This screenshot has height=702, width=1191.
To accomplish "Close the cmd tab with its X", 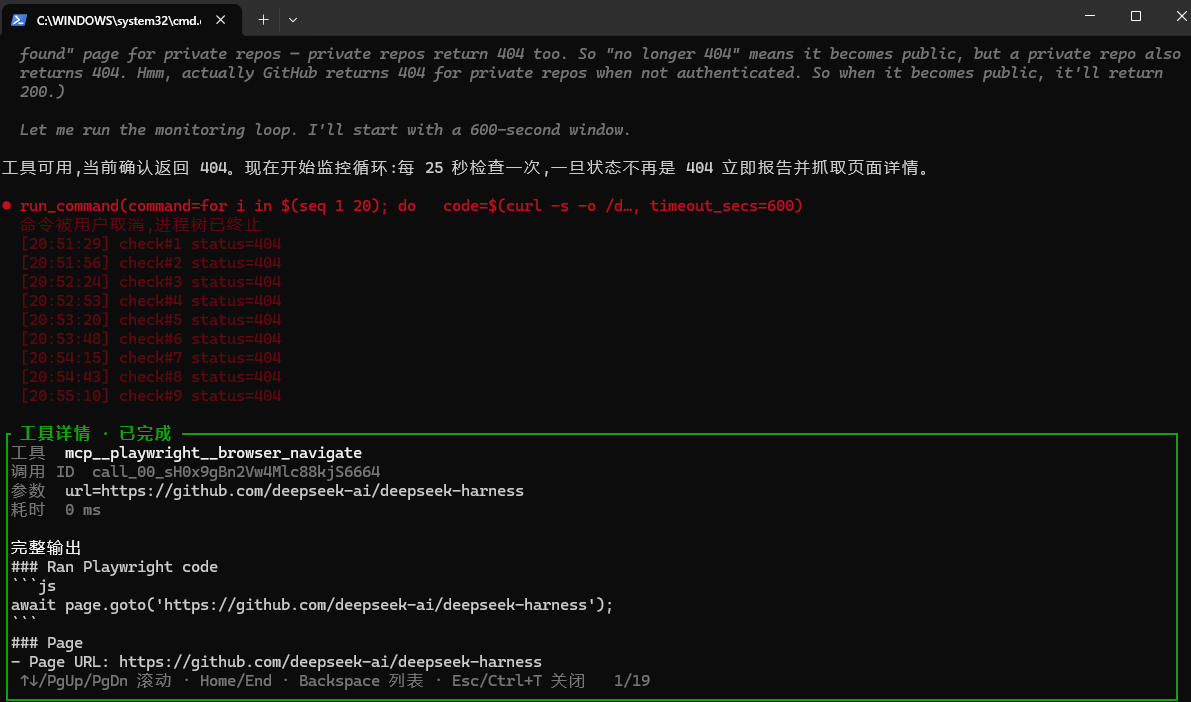I will (x=220, y=20).
